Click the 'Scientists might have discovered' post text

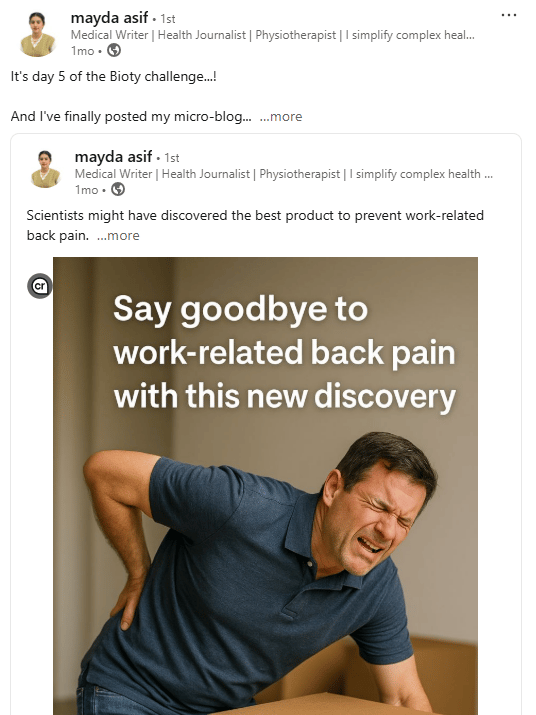pyautogui.click(x=255, y=225)
